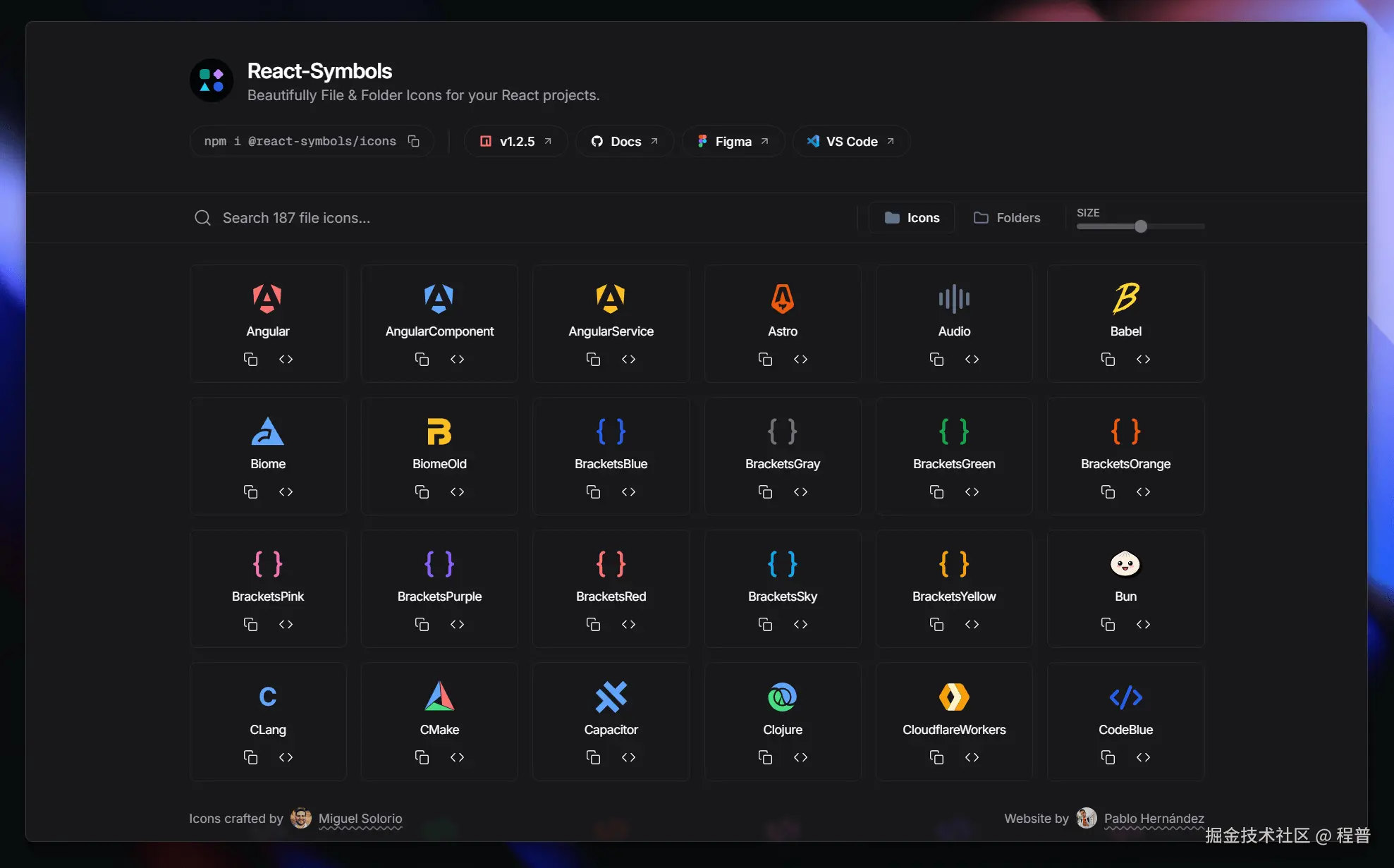Select the Icons tab
Image resolution: width=1394 pixels, height=868 pixels.
point(912,217)
